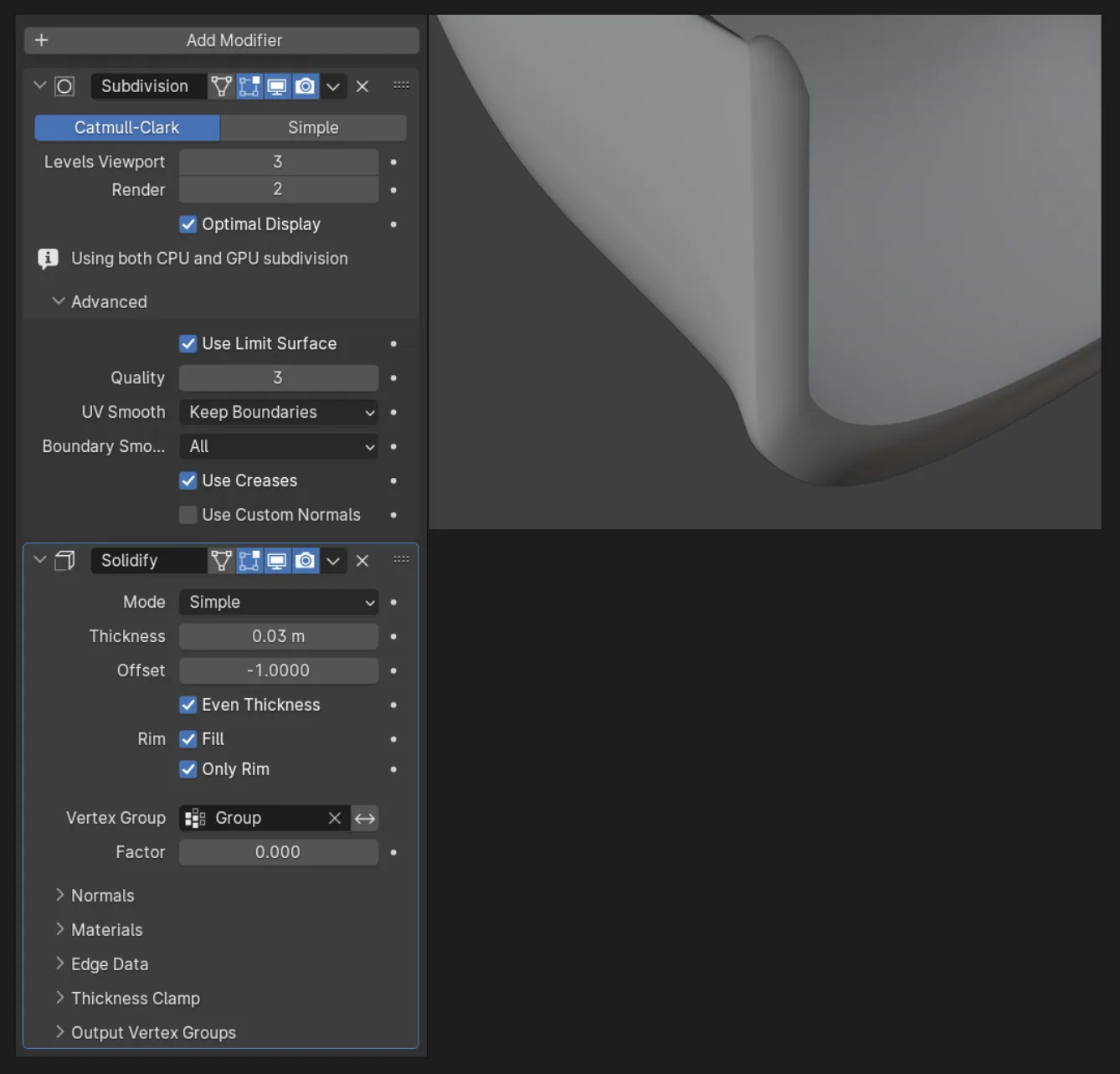The image size is (1120, 1074).
Task: Remove the Solidify modifier with X
Action: [x=362, y=560]
